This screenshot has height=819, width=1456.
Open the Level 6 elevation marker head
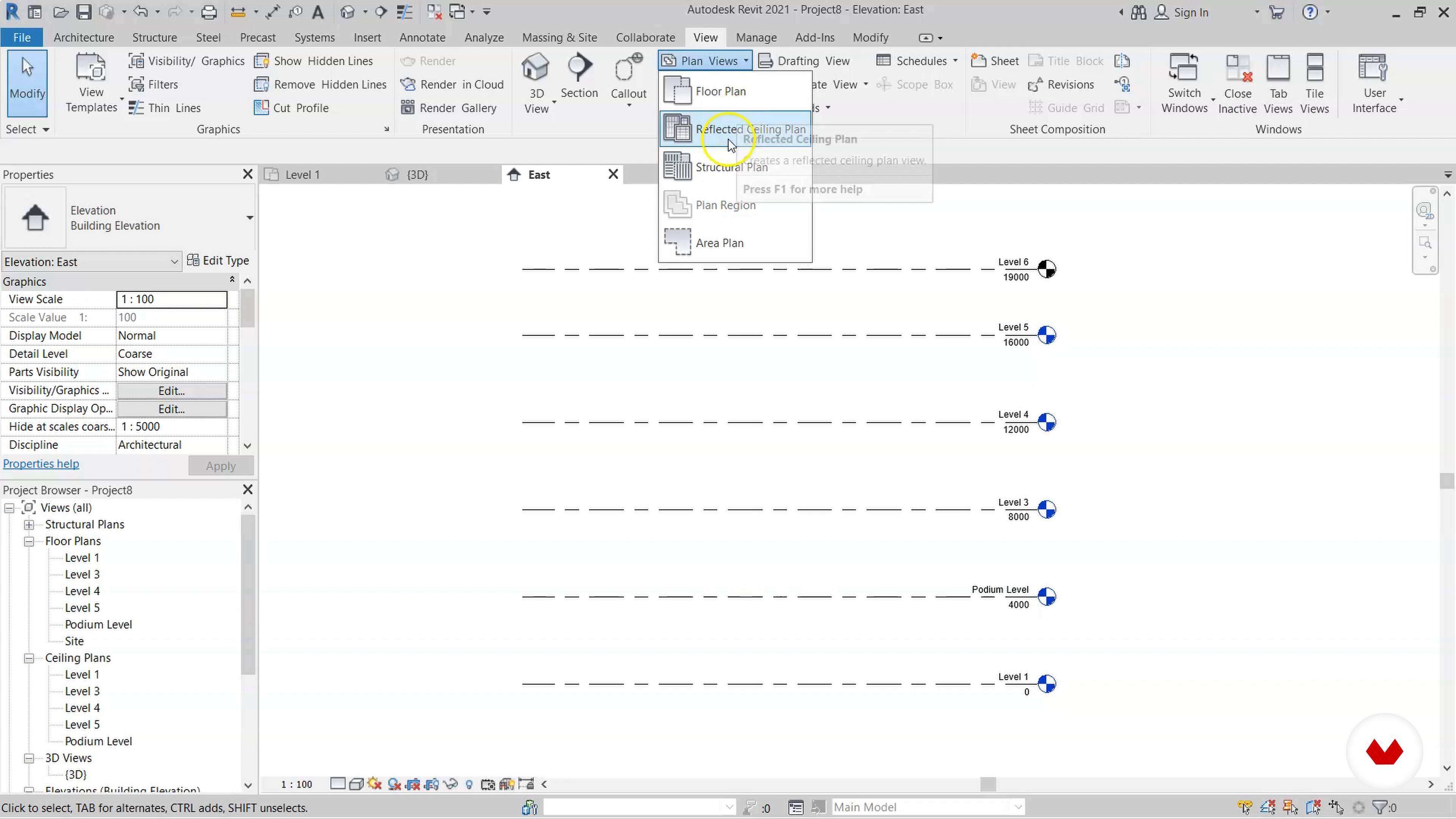(x=1047, y=270)
